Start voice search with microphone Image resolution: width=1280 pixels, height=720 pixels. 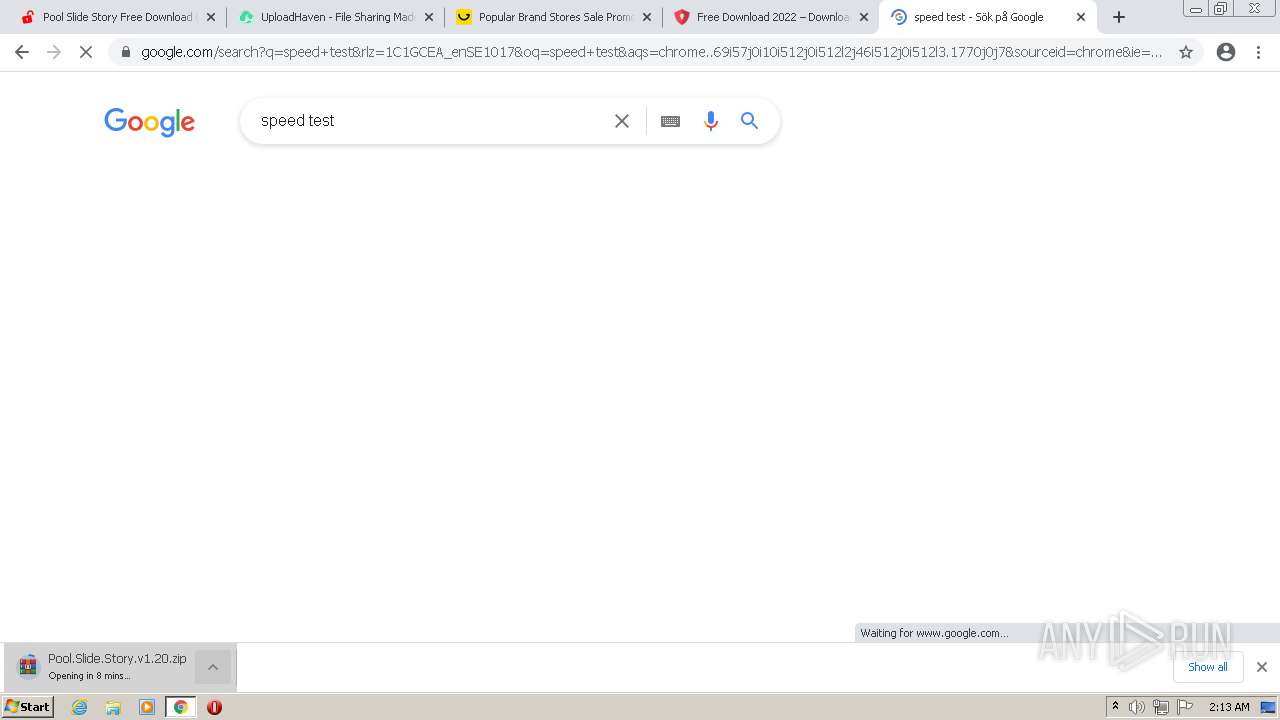(x=711, y=121)
